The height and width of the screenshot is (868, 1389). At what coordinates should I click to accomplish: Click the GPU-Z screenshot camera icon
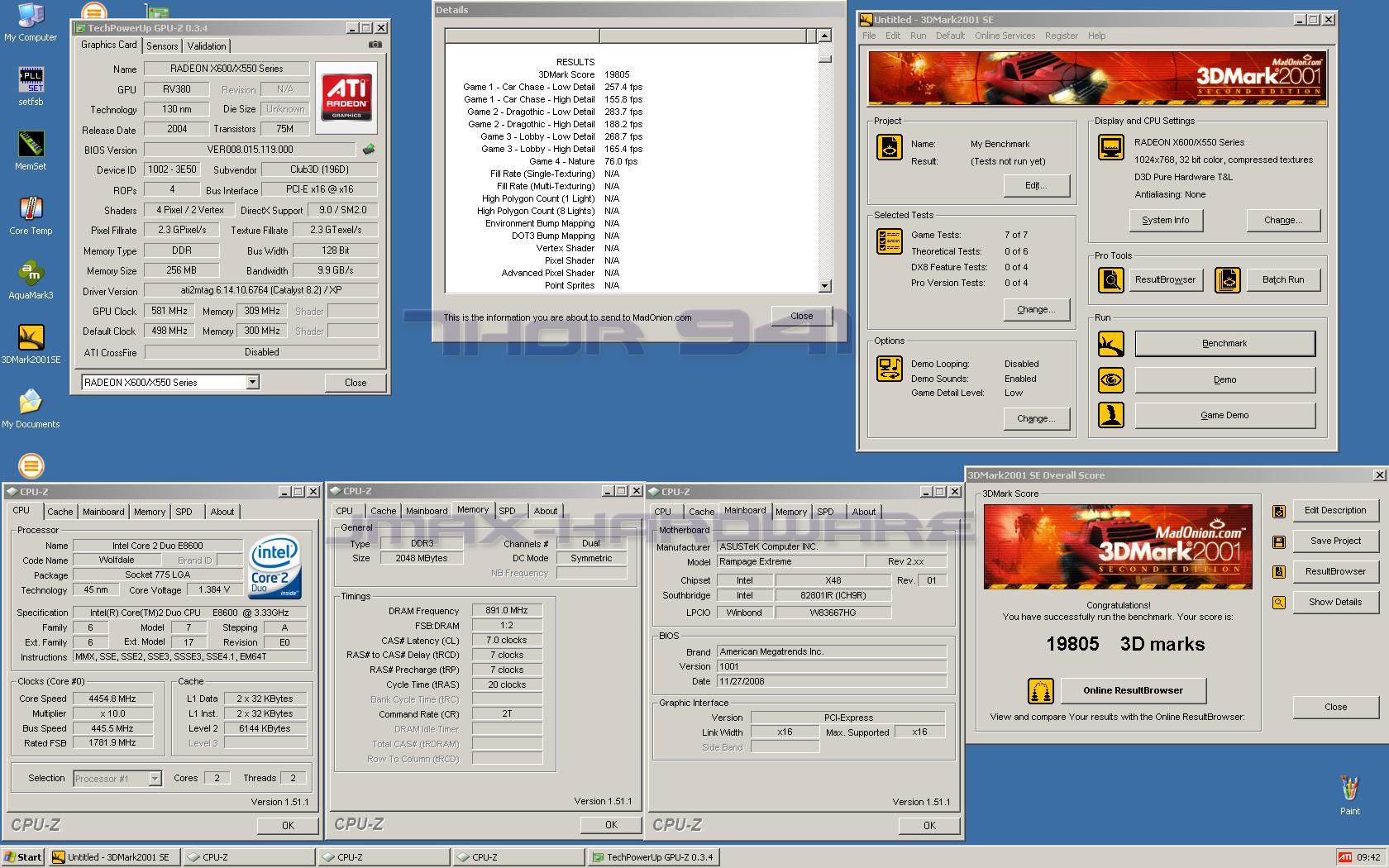tap(375, 45)
